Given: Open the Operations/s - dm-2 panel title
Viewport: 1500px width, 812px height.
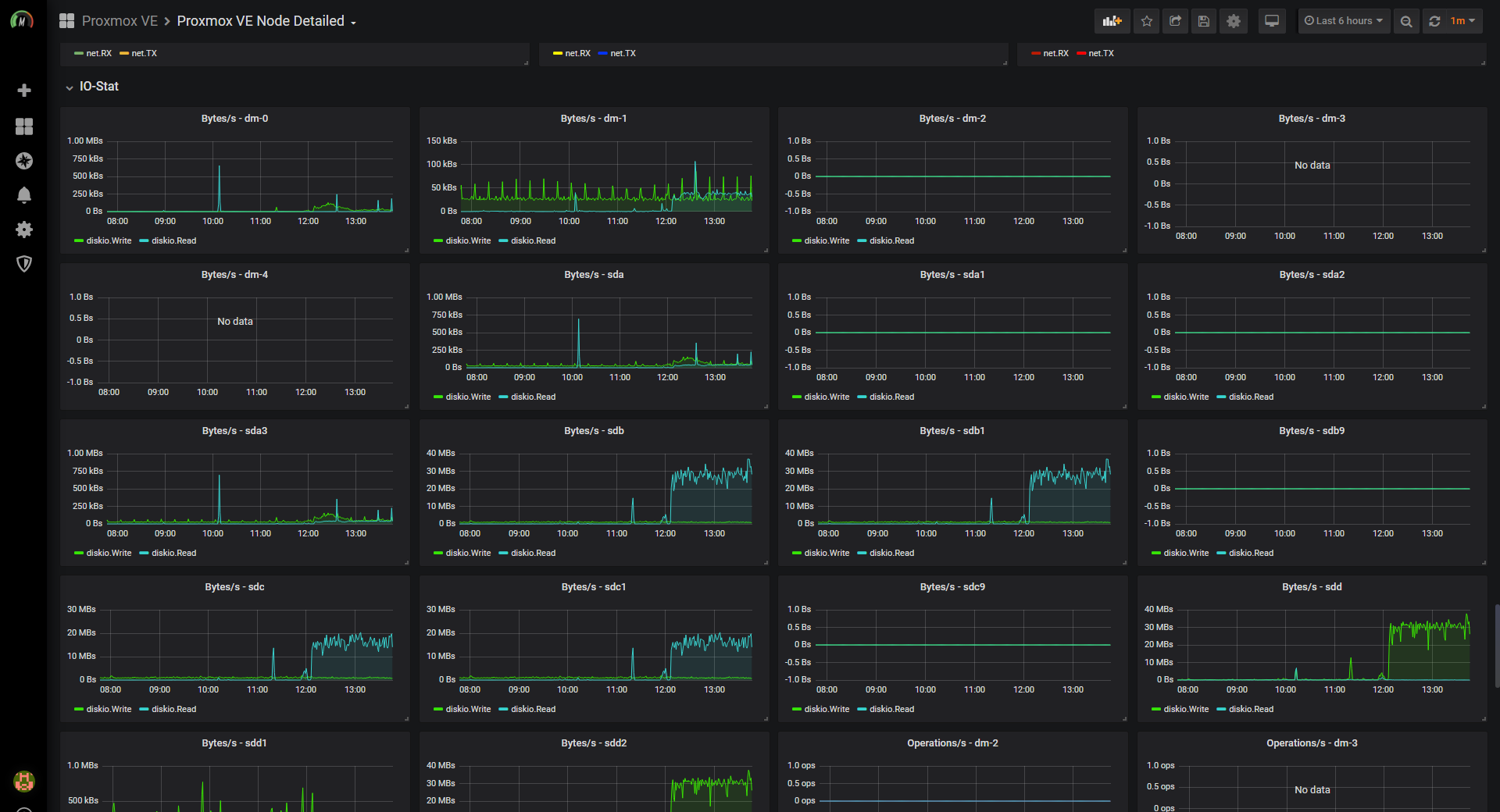Looking at the screenshot, I should coord(952,743).
